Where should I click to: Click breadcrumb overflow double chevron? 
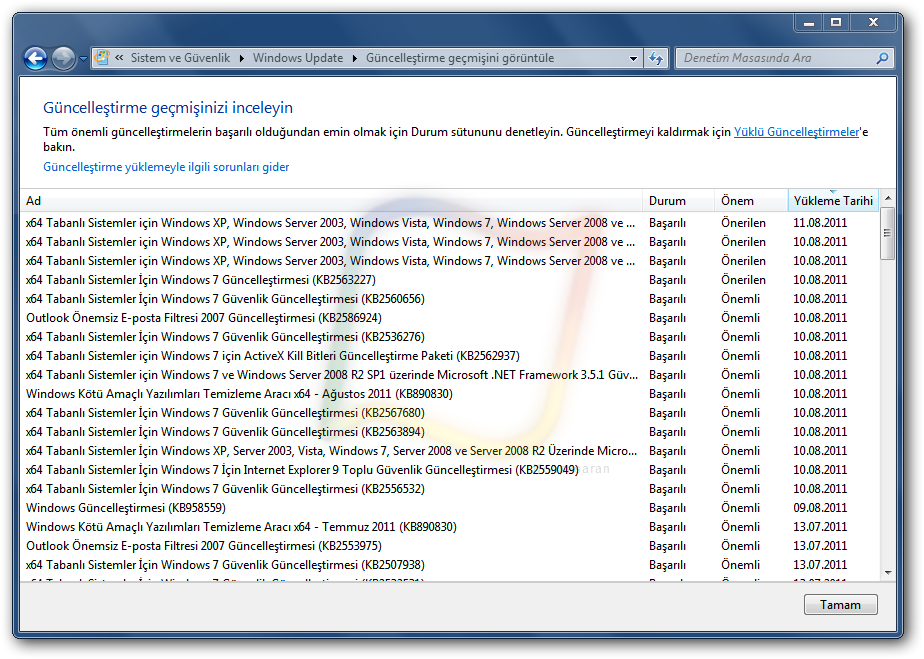click(x=119, y=58)
